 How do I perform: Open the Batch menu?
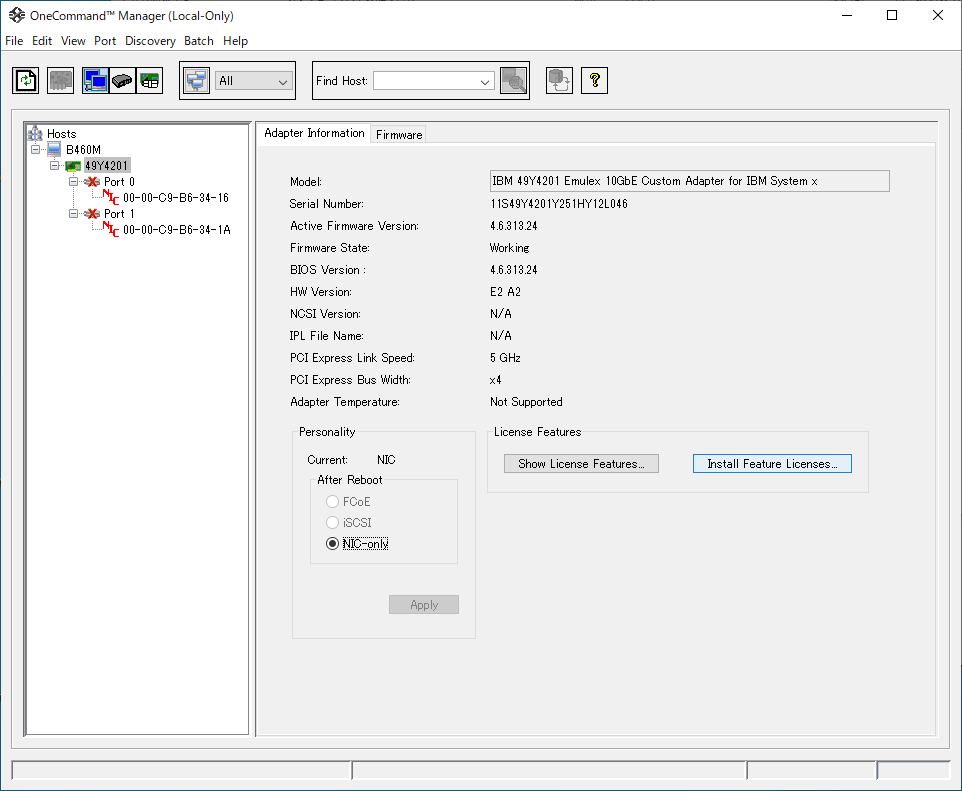199,41
